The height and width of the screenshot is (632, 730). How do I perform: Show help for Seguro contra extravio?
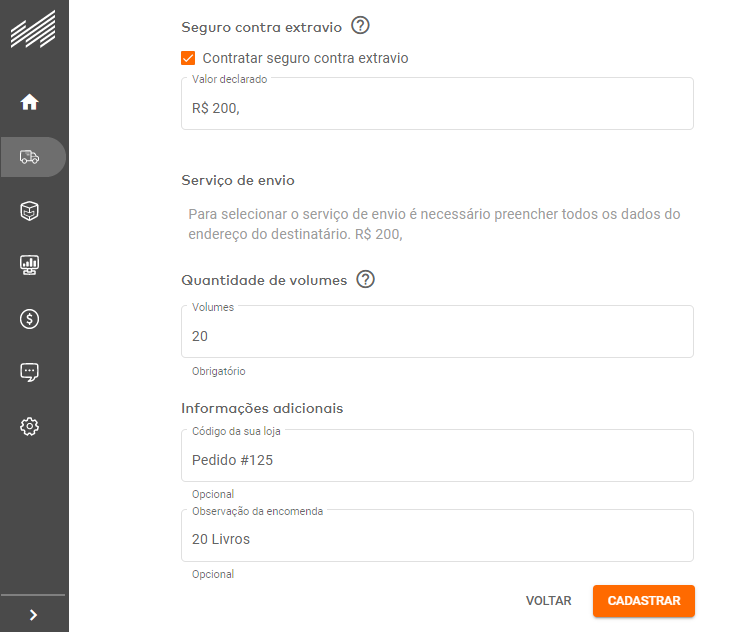point(361,27)
